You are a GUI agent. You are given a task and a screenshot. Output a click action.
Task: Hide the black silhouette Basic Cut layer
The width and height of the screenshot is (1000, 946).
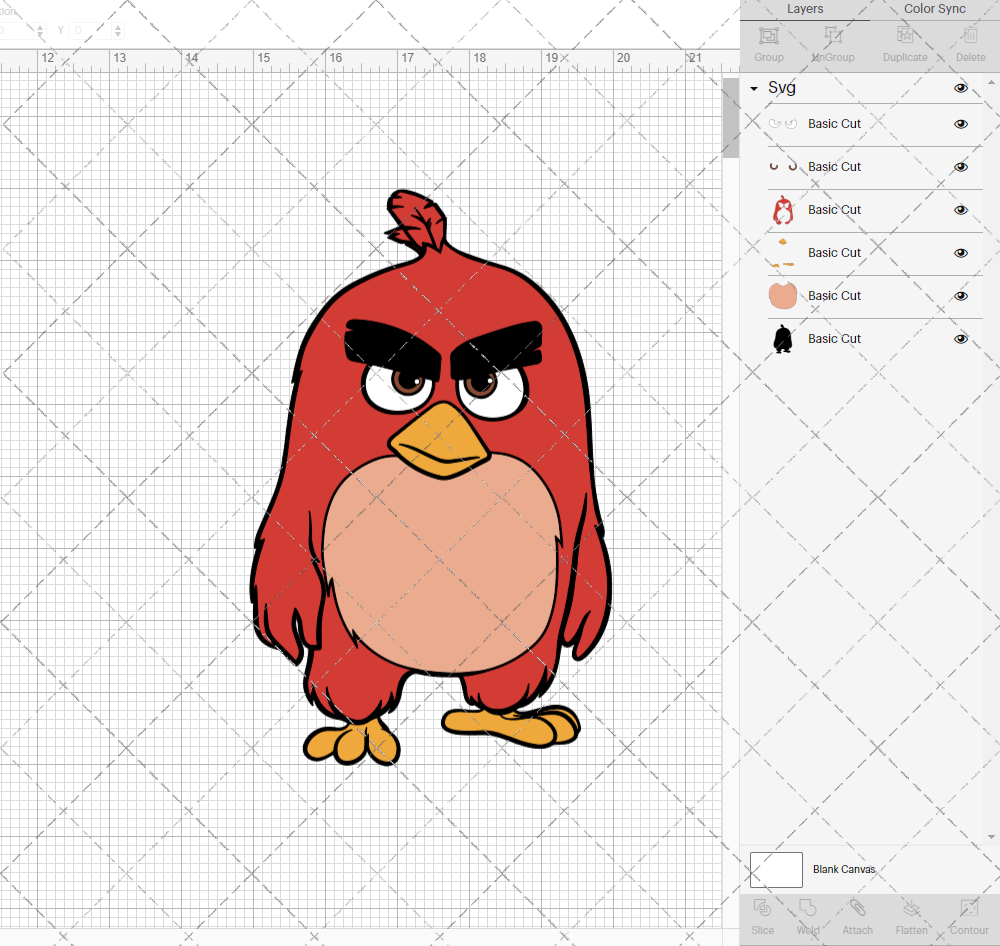pos(960,339)
